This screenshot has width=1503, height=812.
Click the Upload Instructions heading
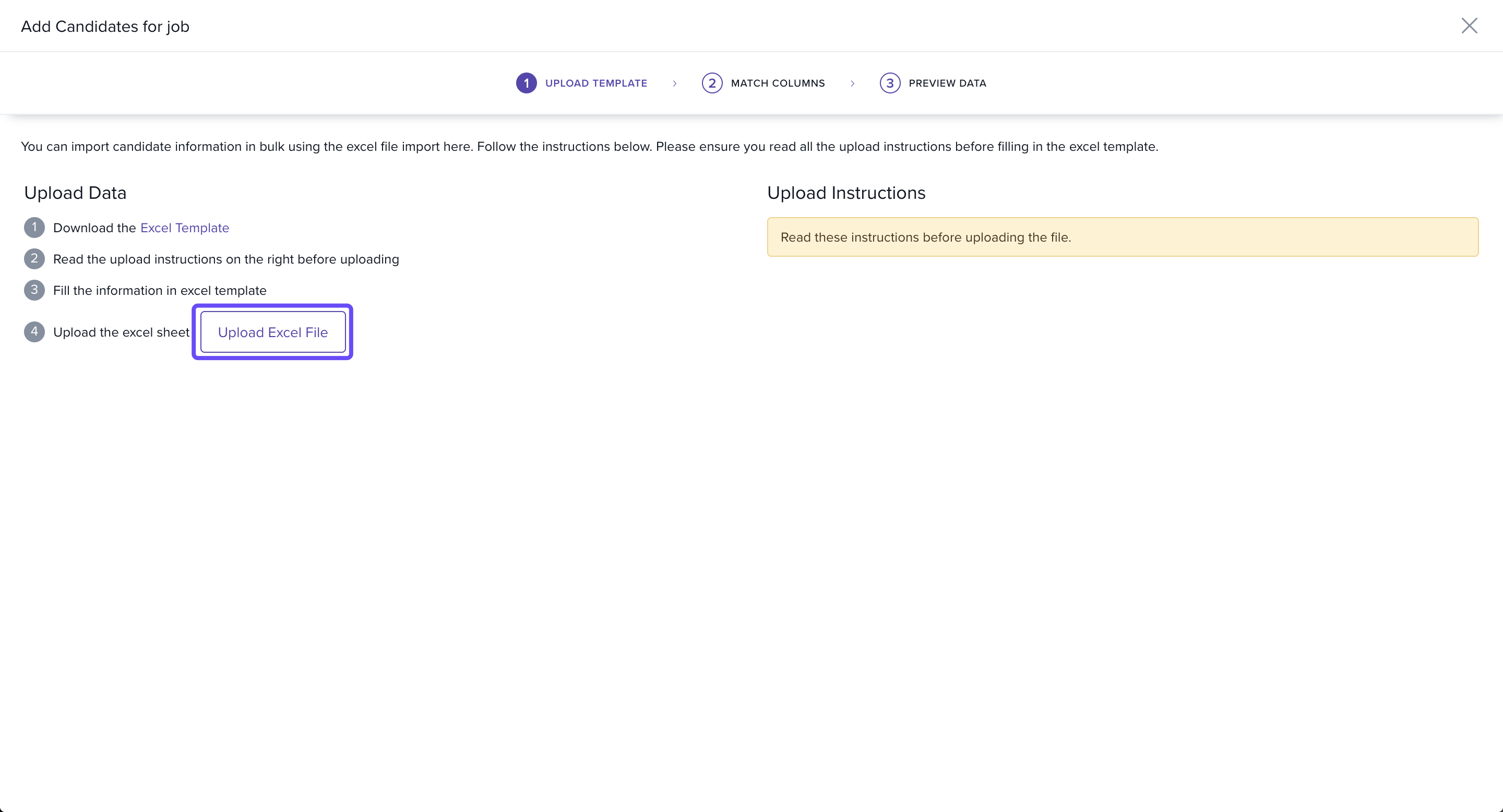[845, 193]
